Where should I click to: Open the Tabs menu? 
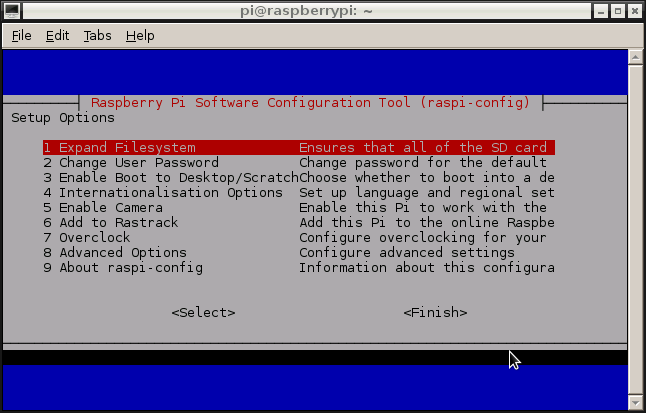point(97,35)
